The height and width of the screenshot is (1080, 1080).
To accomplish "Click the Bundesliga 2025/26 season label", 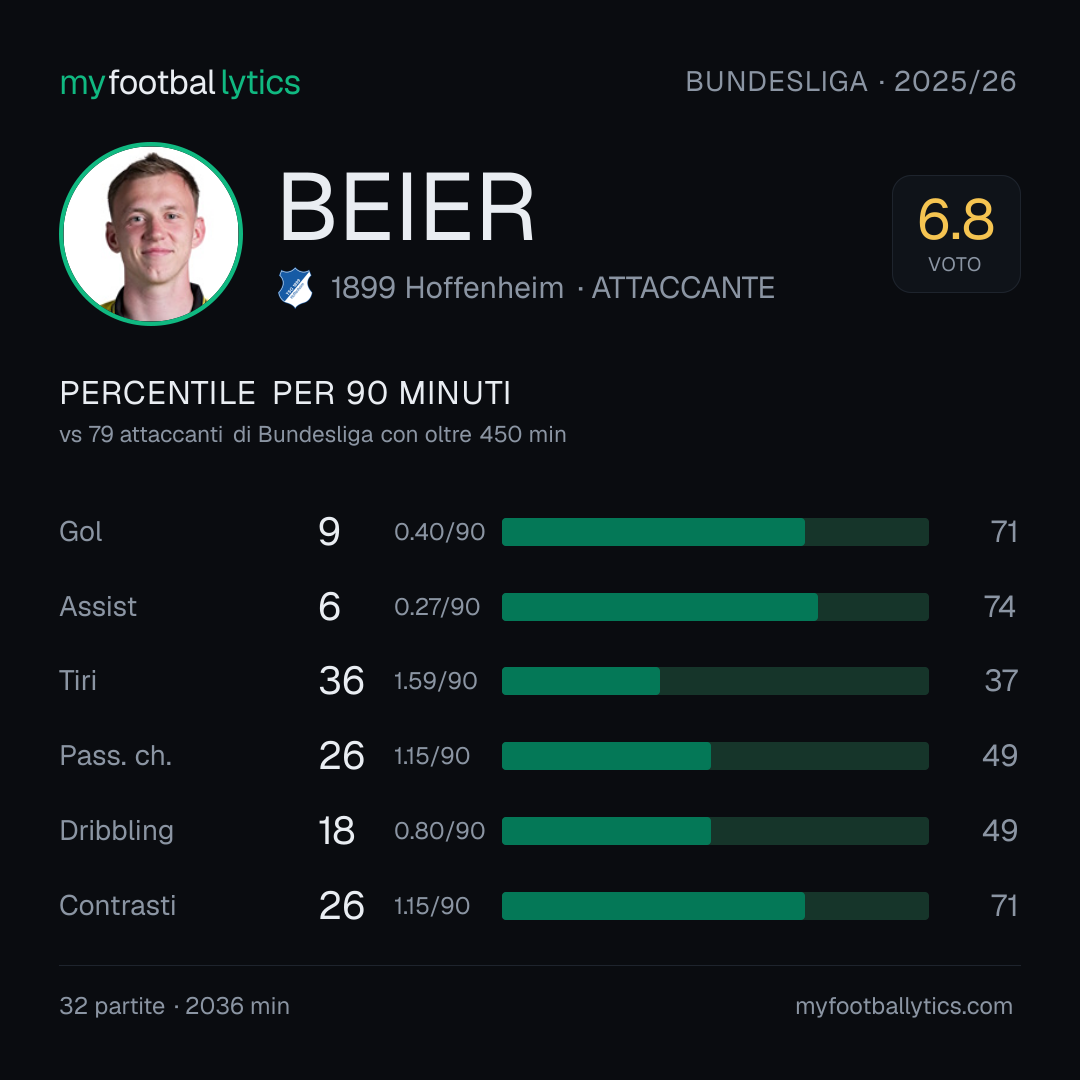I will pyautogui.click(x=851, y=82).
